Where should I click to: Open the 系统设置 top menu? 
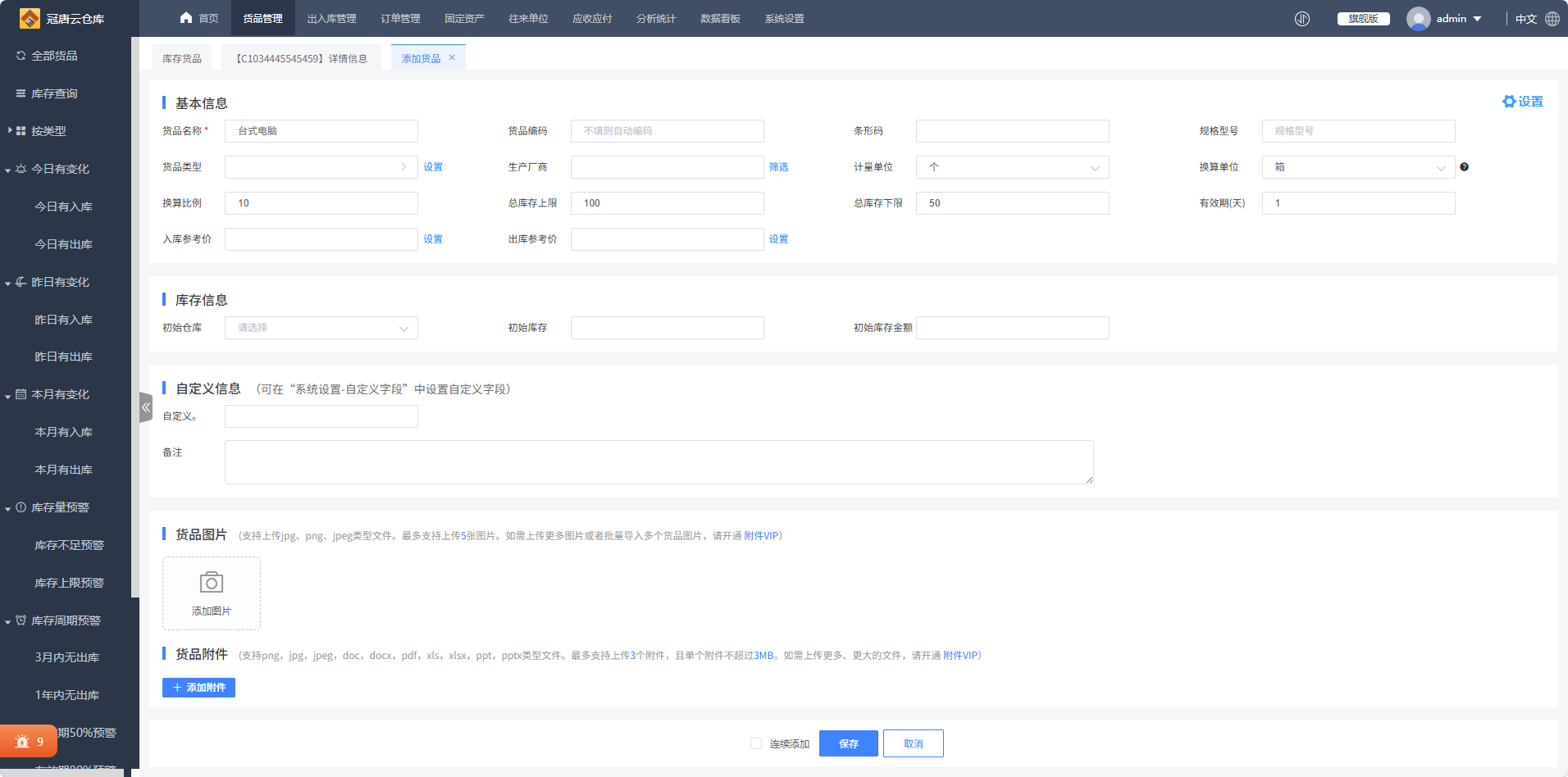point(785,19)
